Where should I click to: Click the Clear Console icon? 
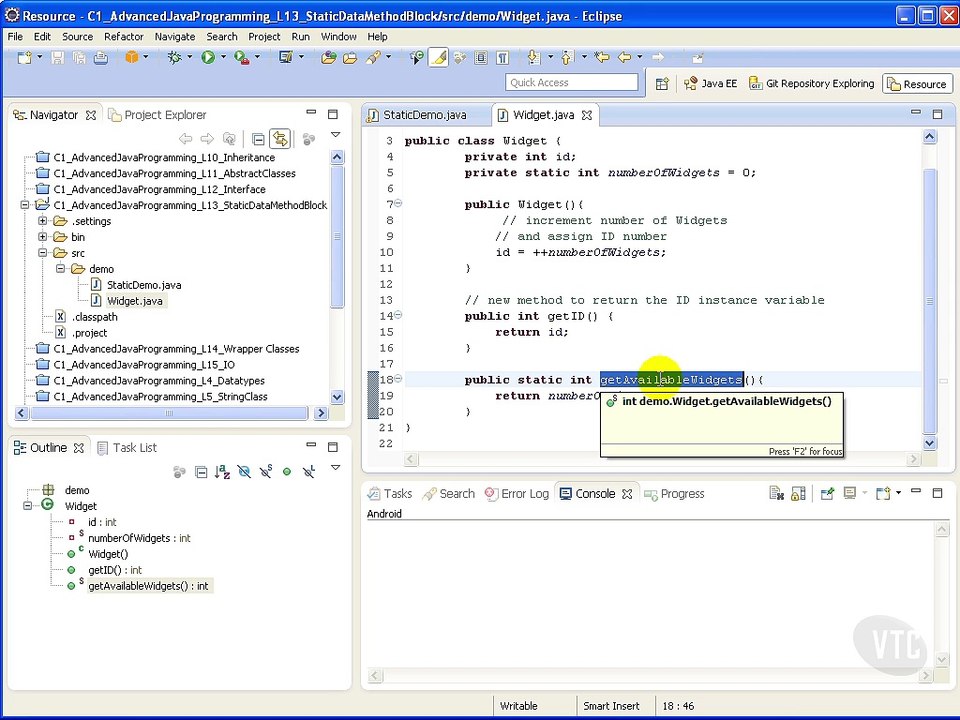click(x=776, y=493)
